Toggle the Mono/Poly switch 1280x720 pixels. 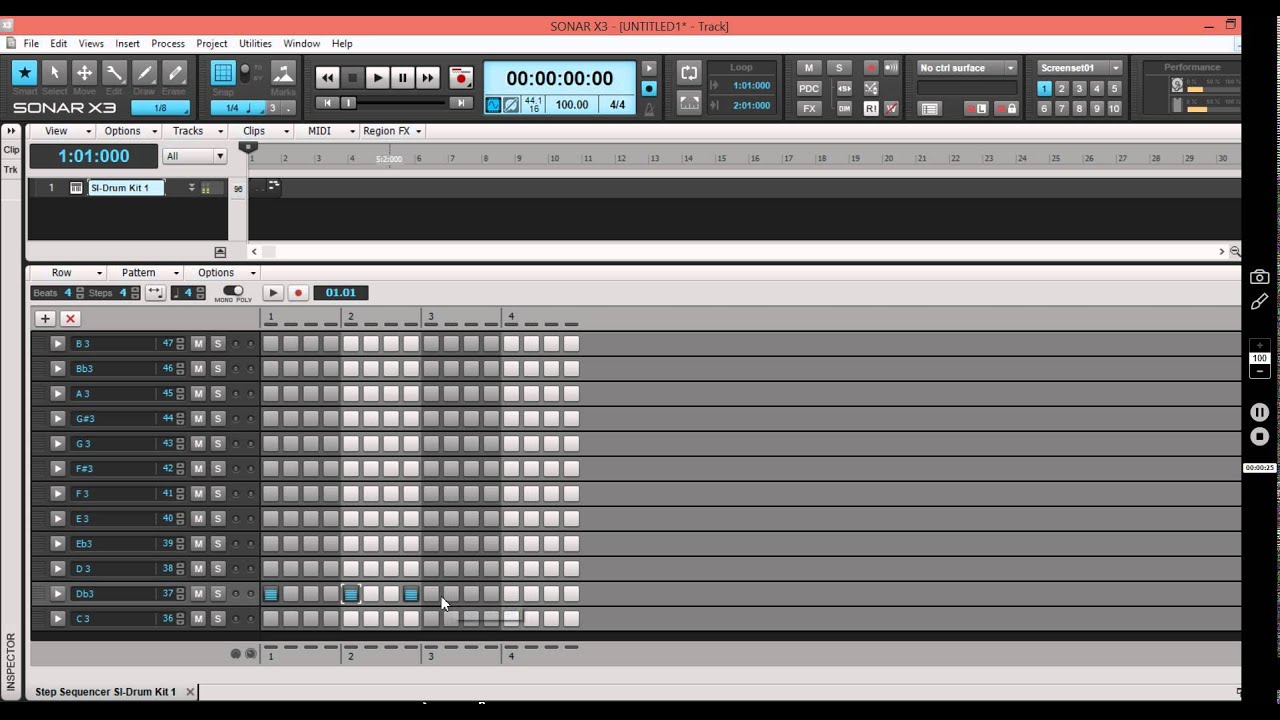pyautogui.click(x=233, y=291)
